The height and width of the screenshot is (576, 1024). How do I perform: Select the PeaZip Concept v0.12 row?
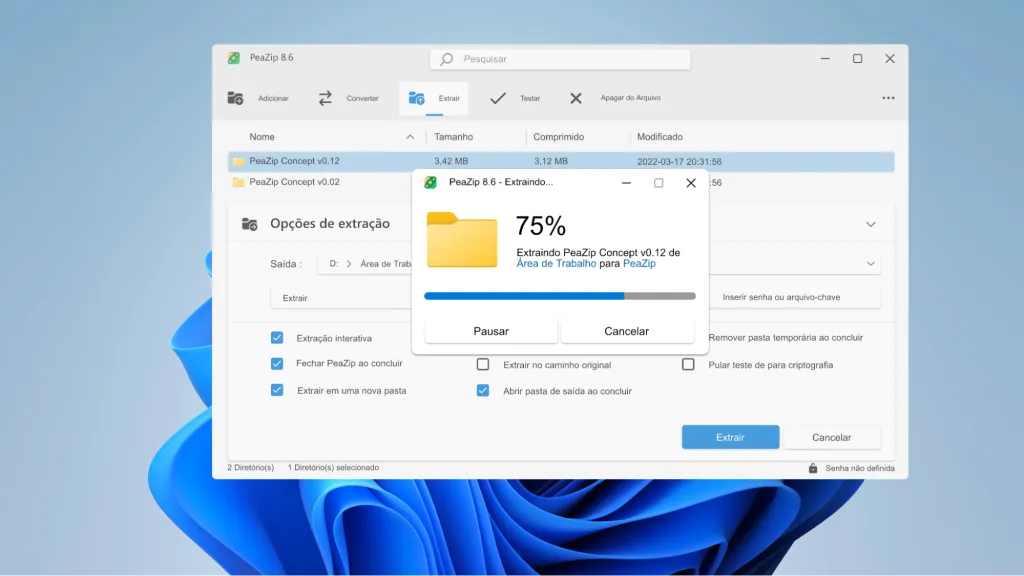[561, 161]
